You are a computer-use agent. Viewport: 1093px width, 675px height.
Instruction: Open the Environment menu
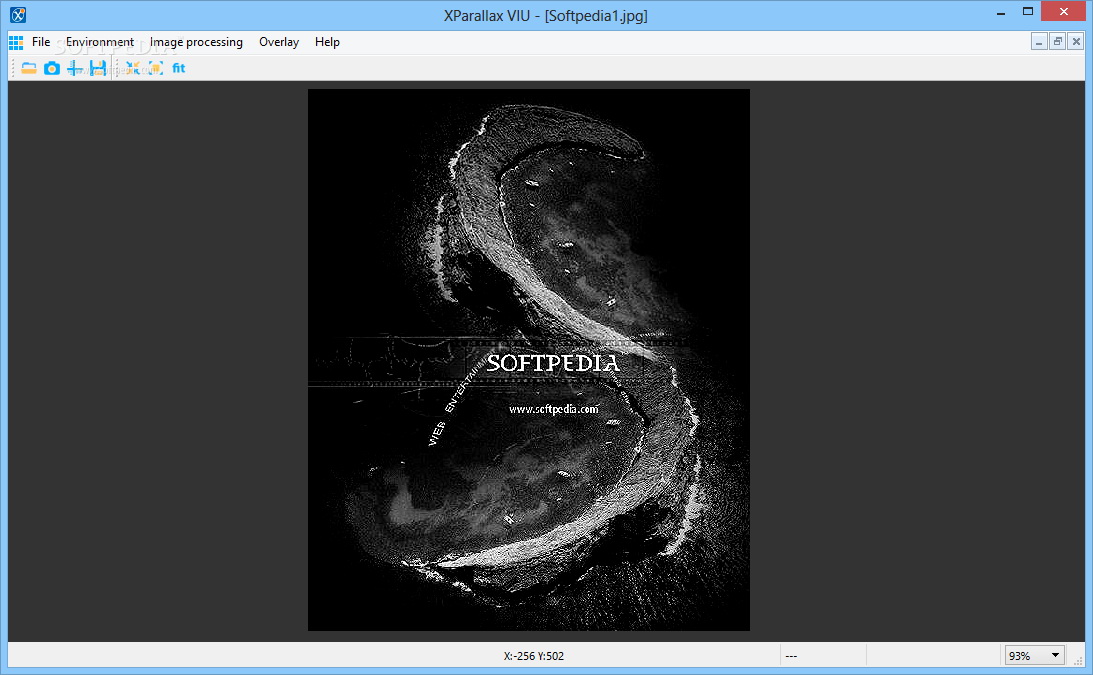coord(100,42)
